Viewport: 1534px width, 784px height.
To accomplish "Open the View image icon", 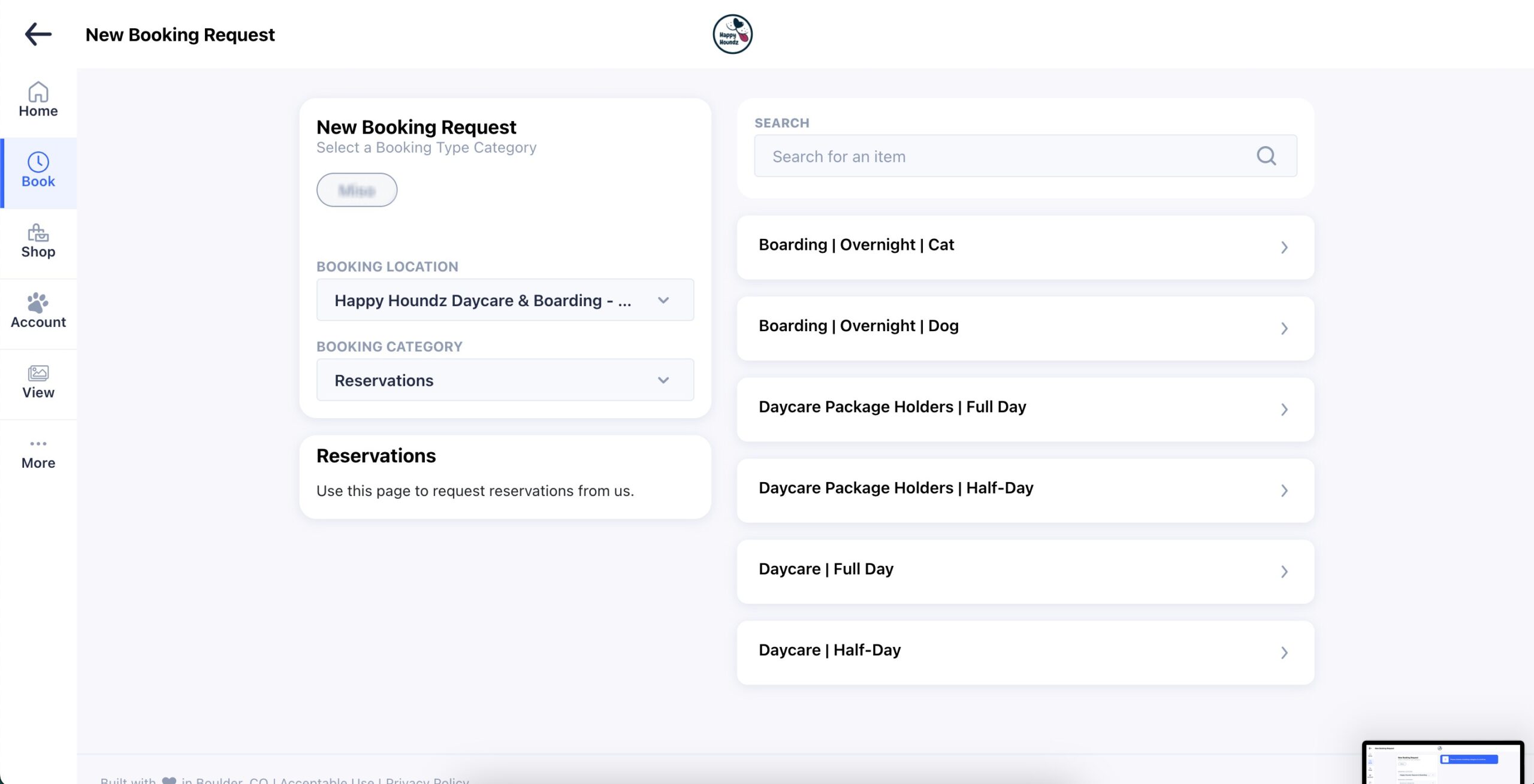I will (38, 373).
